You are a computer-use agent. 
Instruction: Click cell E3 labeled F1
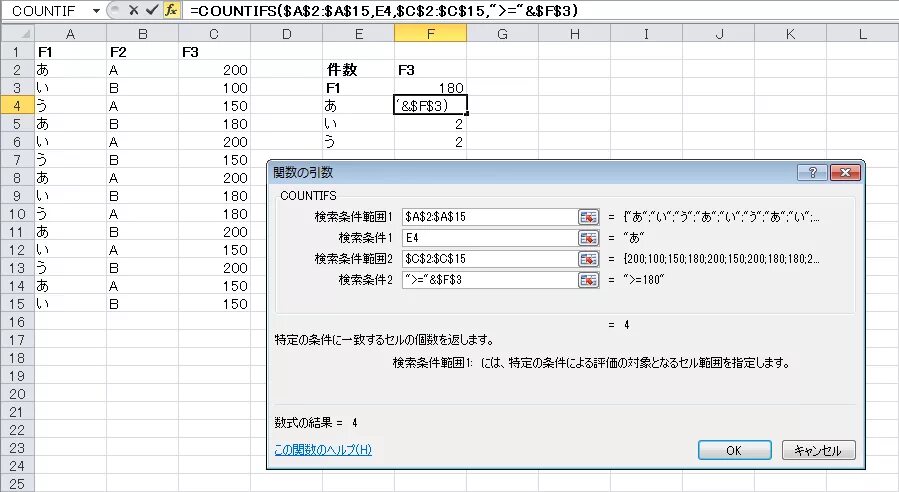pyautogui.click(x=358, y=88)
